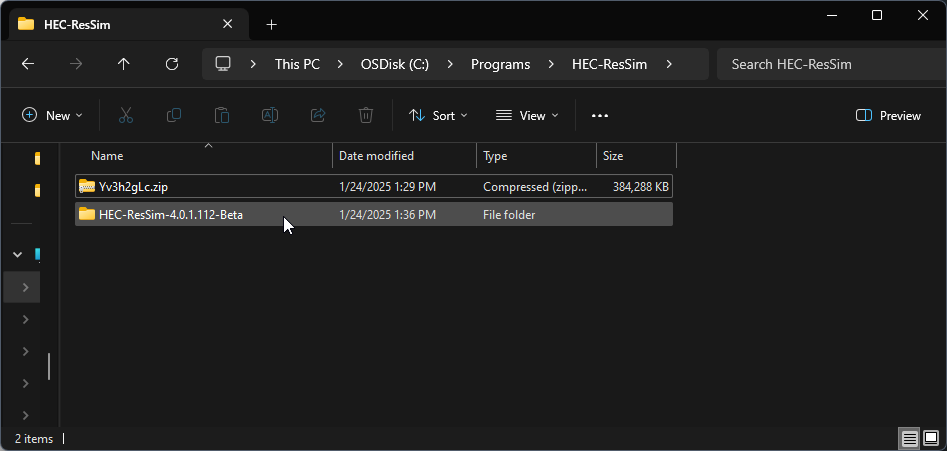Click the File folder type cell

point(509,215)
